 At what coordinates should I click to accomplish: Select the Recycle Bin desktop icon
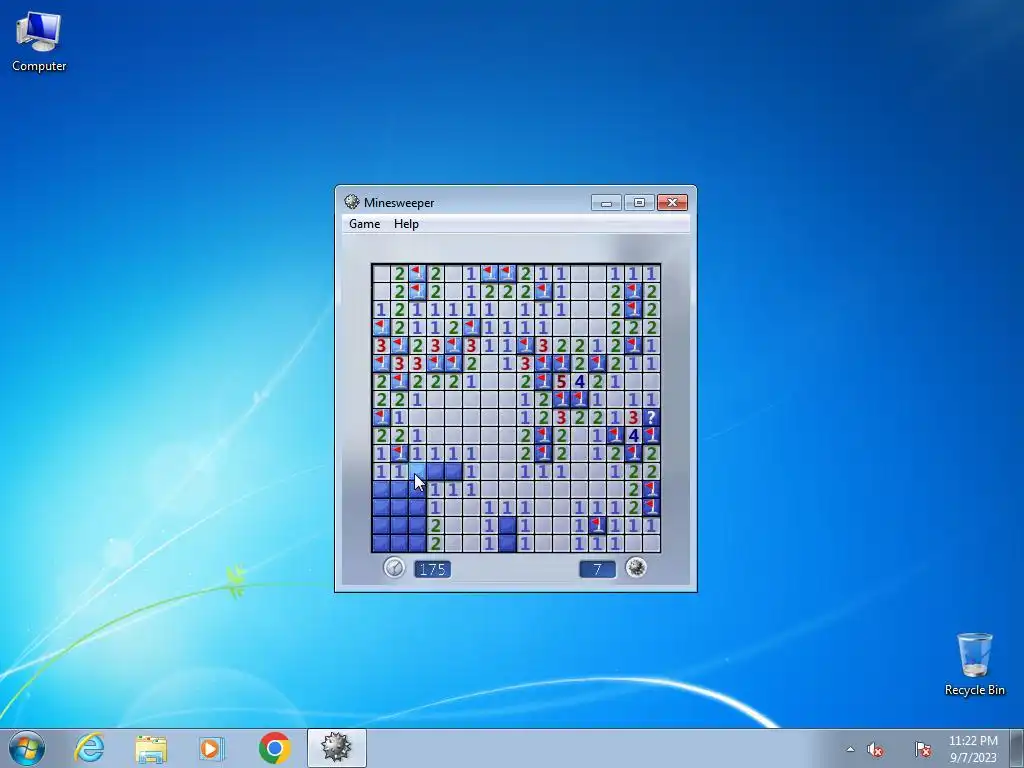coord(974,664)
